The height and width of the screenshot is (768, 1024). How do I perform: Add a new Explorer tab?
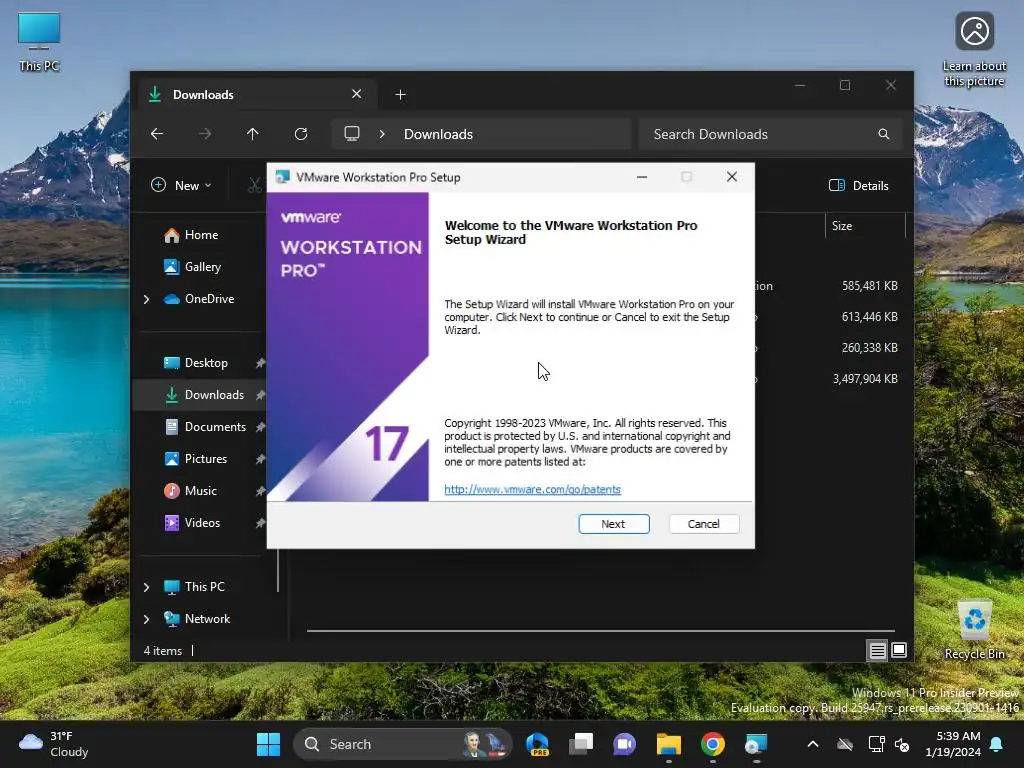[400, 95]
